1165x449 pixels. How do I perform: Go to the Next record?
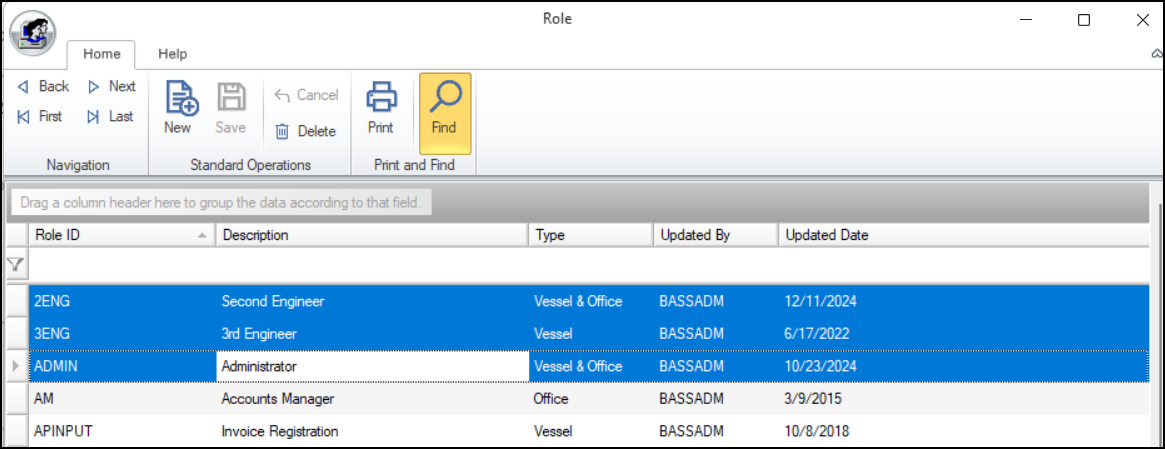[x=112, y=86]
